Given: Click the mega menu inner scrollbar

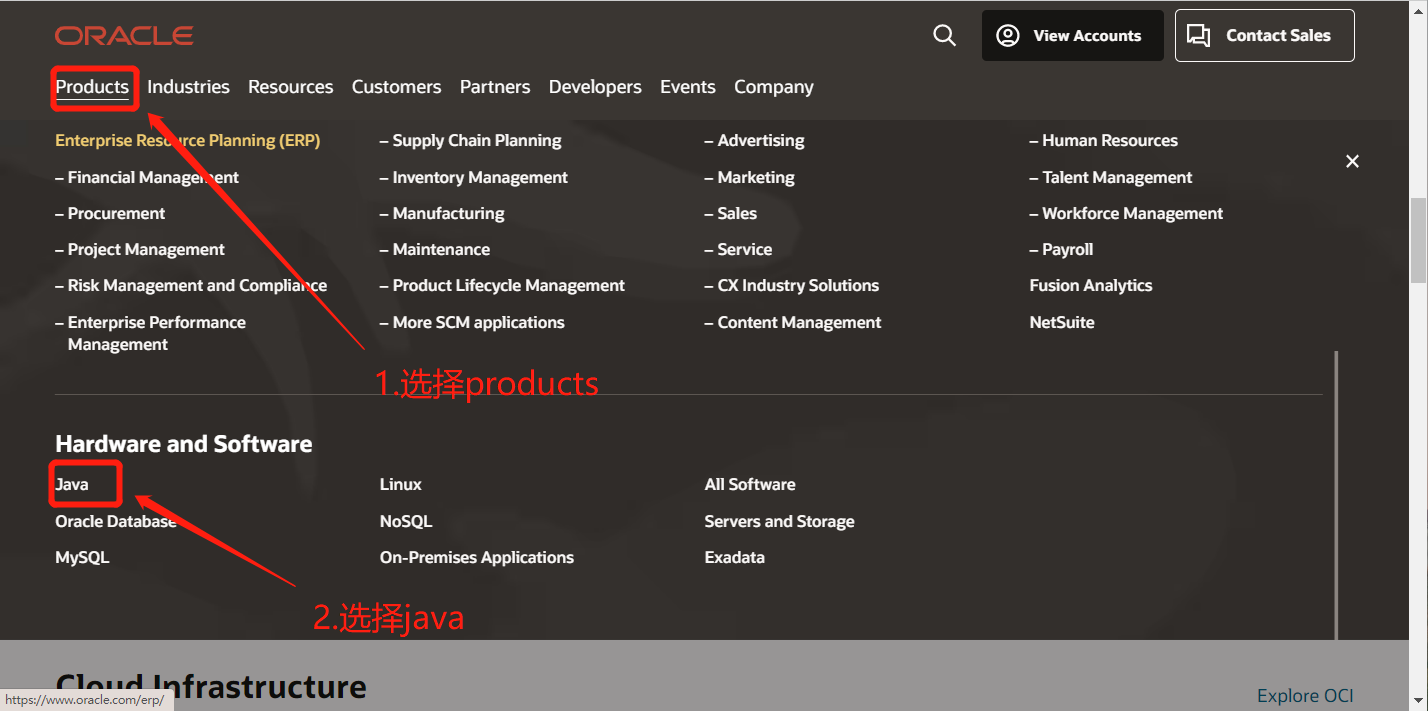Looking at the screenshot, I should (1336, 495).
